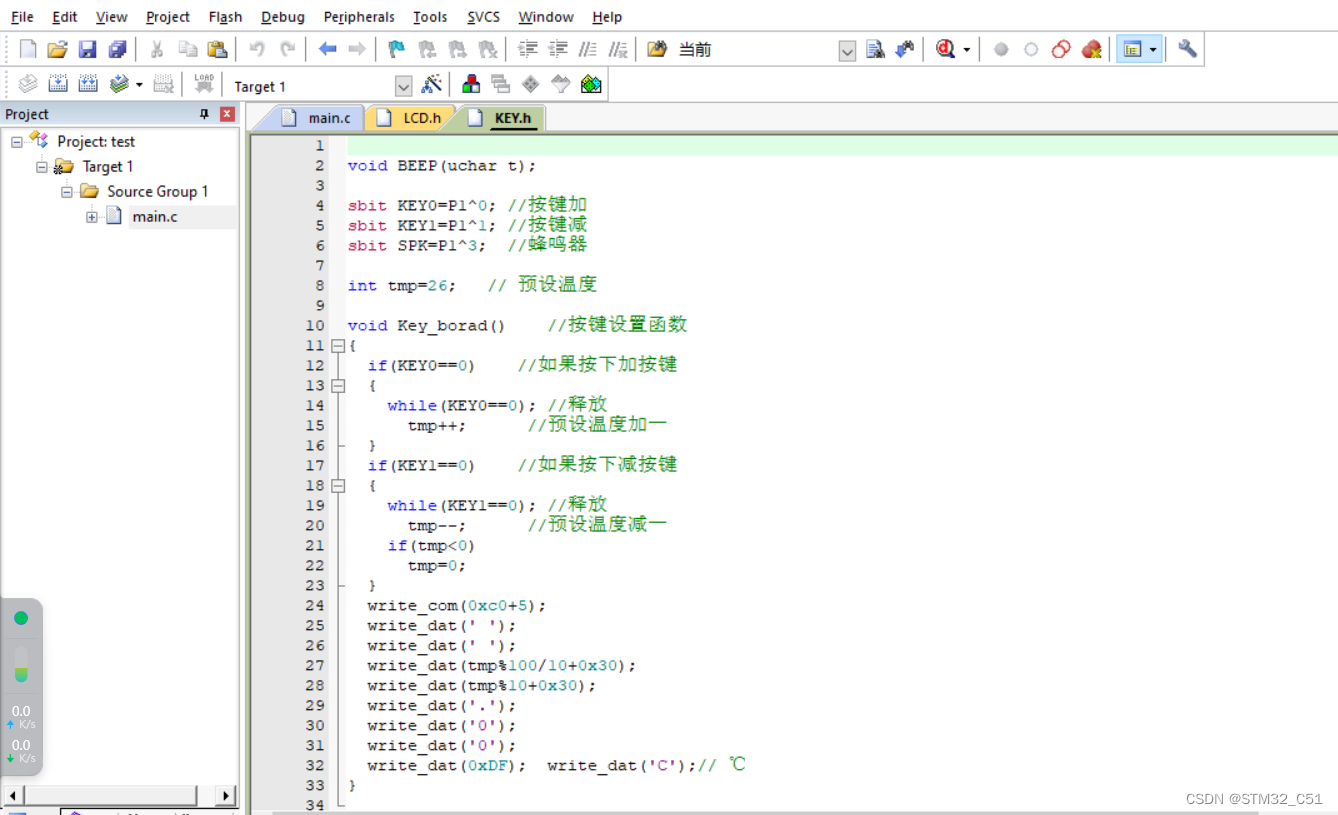Screen dimensions: 1338x815
Task: Comment out the selection
Action: pos(588,49)
